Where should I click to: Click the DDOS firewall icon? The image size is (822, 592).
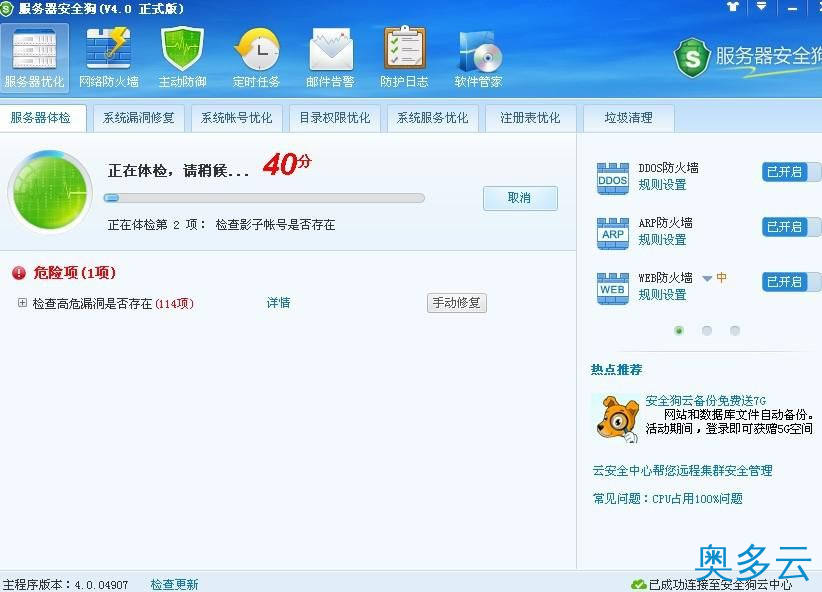pyautogui.click(x=612, y=178)
